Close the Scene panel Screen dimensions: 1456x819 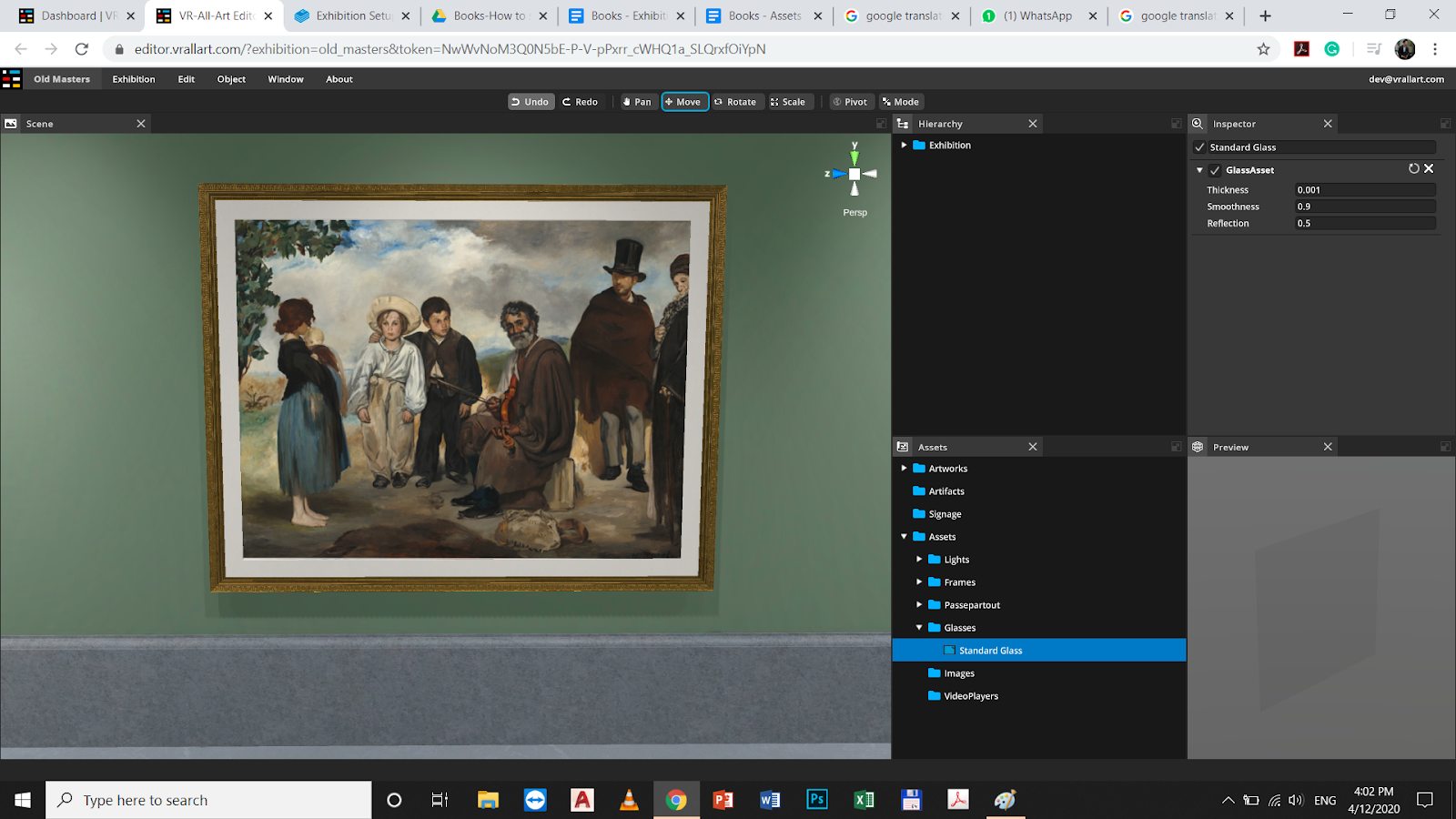pos(141,124)
